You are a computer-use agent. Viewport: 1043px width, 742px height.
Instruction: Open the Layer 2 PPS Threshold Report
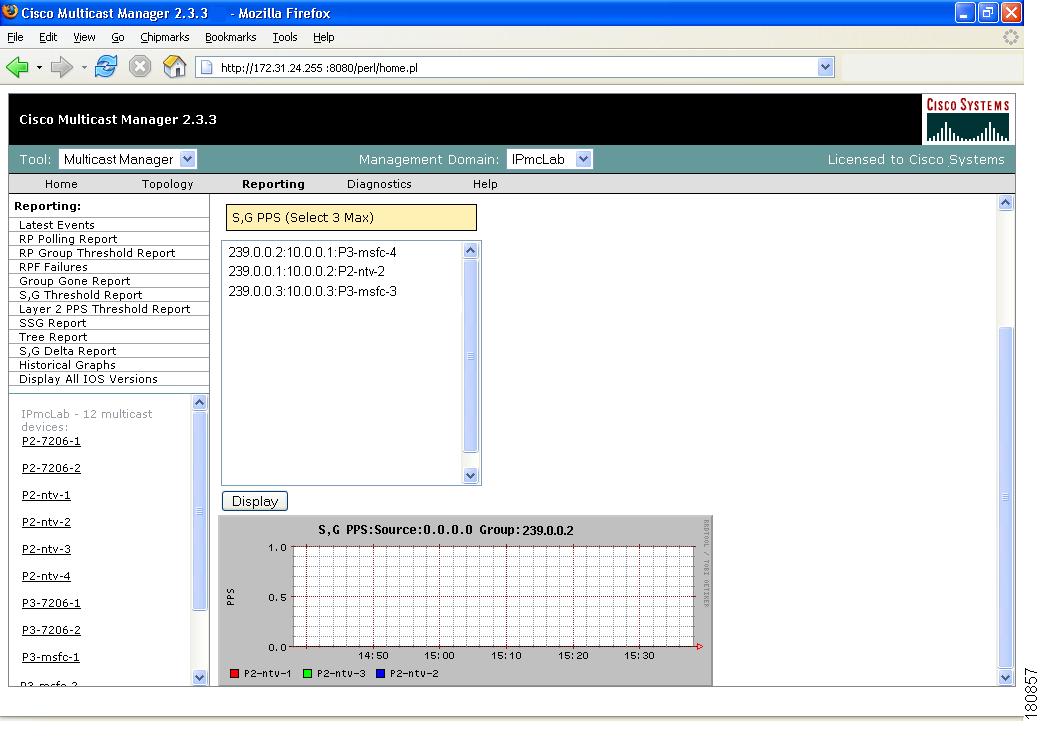104,309
